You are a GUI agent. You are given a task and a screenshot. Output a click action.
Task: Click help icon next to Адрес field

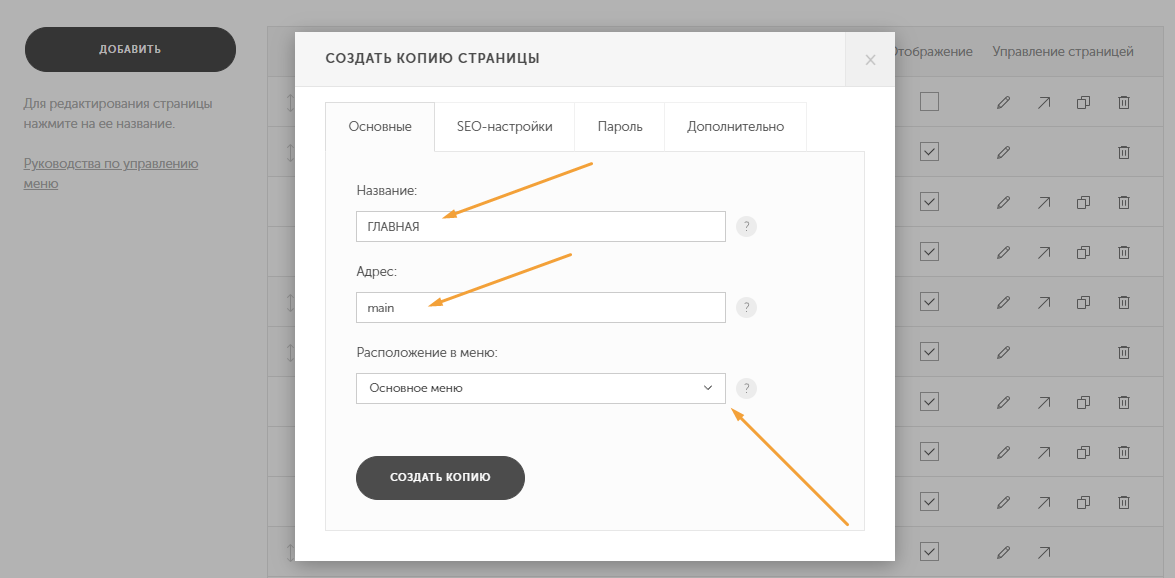[x=746, y=307]
